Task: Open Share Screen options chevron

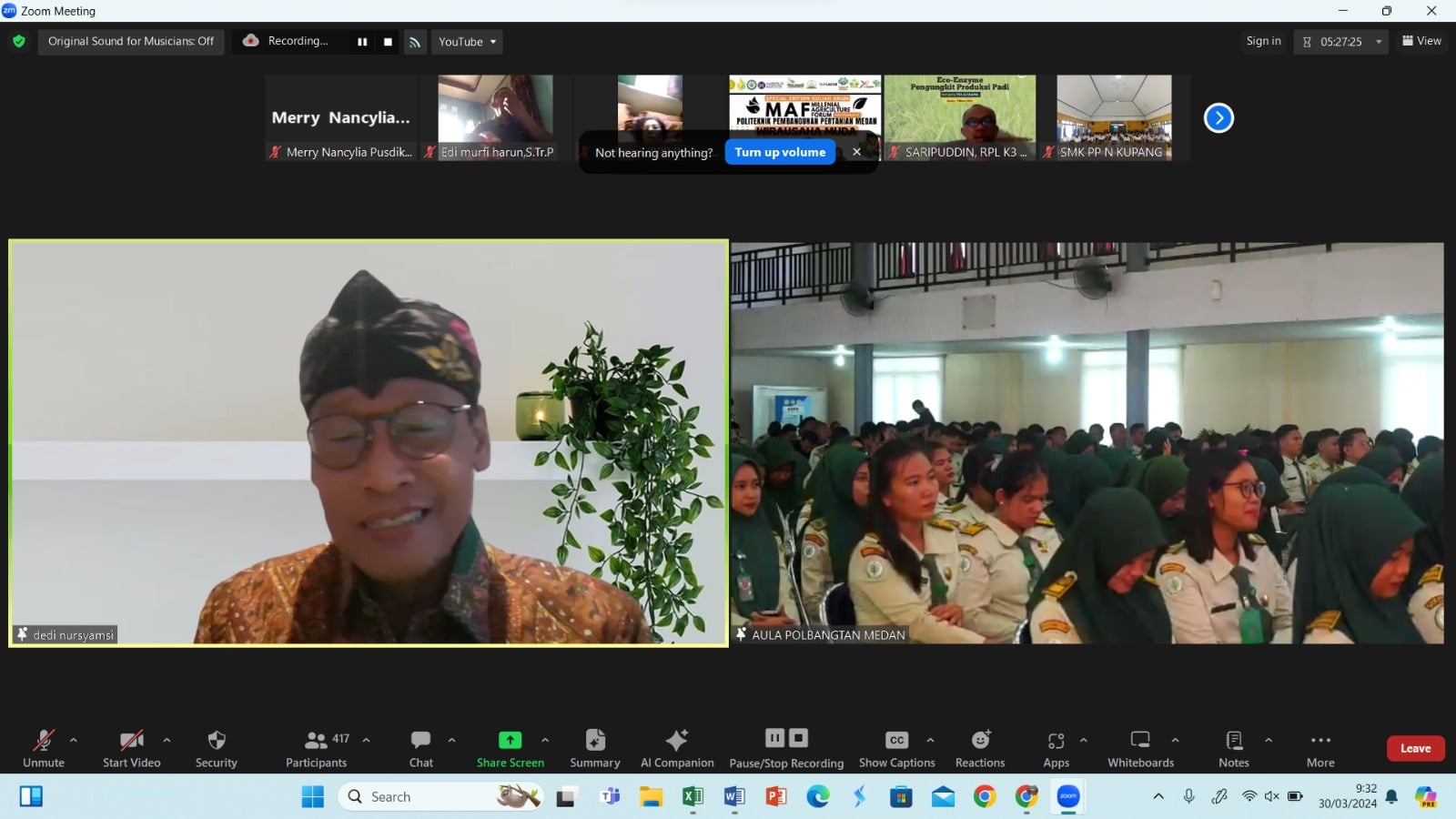Action: click(x=544, y=739)
